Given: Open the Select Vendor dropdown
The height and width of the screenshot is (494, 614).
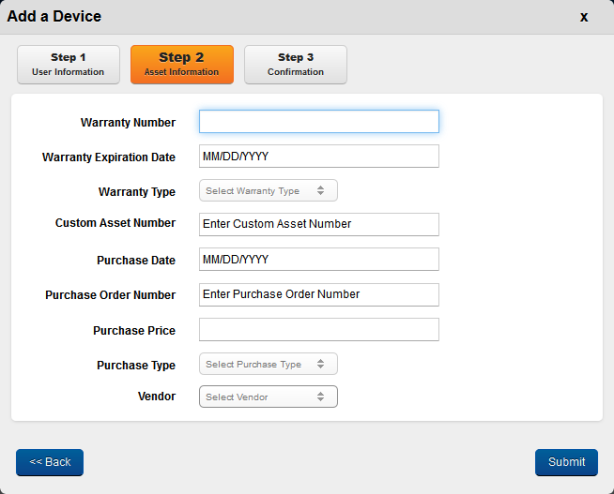Looking at the screenshot, I should (268, 397).
